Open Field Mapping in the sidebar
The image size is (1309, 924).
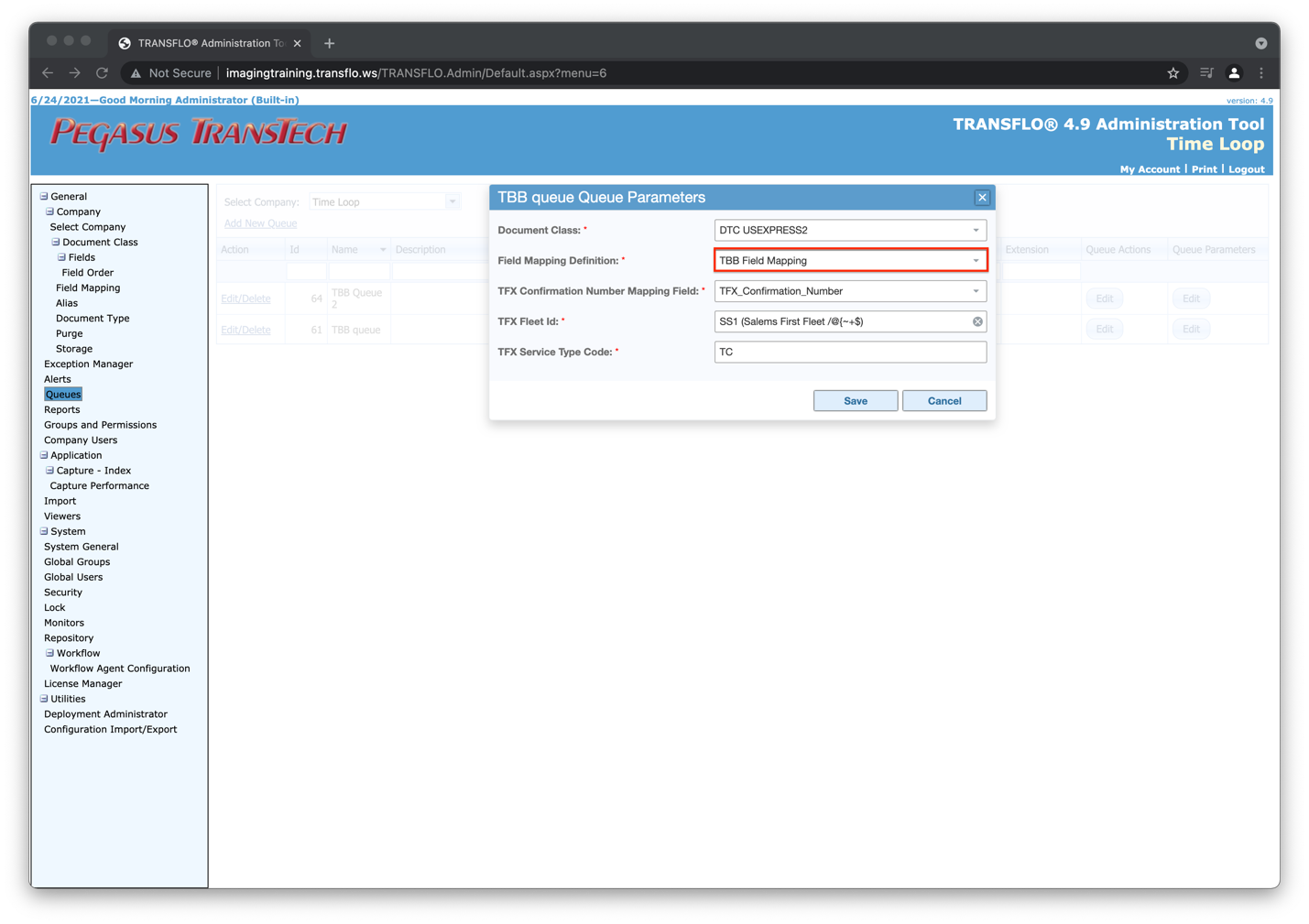(x=88, y=288)
